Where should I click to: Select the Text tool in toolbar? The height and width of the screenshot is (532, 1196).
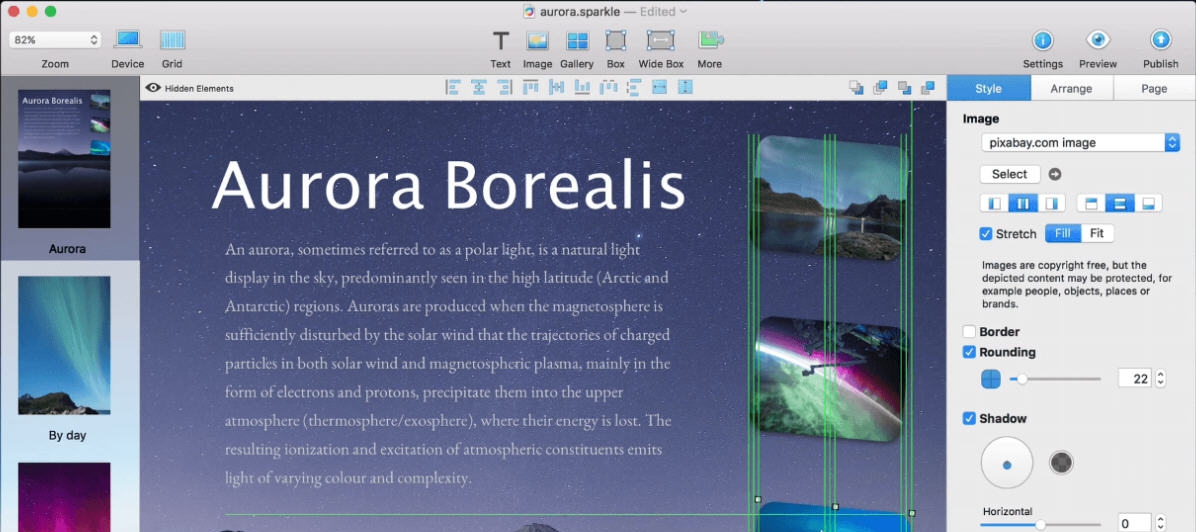tap(500, 41)
